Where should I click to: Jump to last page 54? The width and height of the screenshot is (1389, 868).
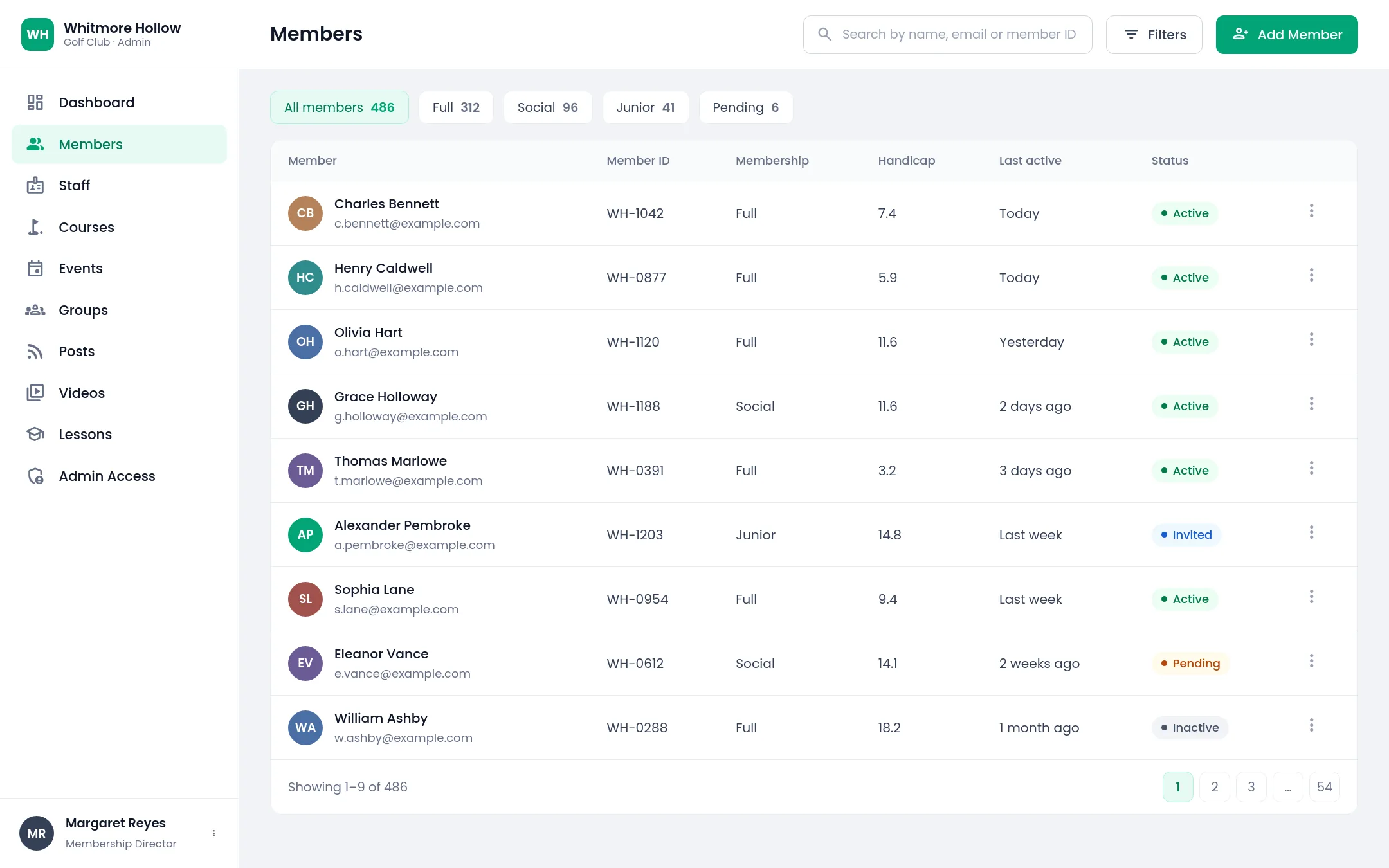(1325, 787)
